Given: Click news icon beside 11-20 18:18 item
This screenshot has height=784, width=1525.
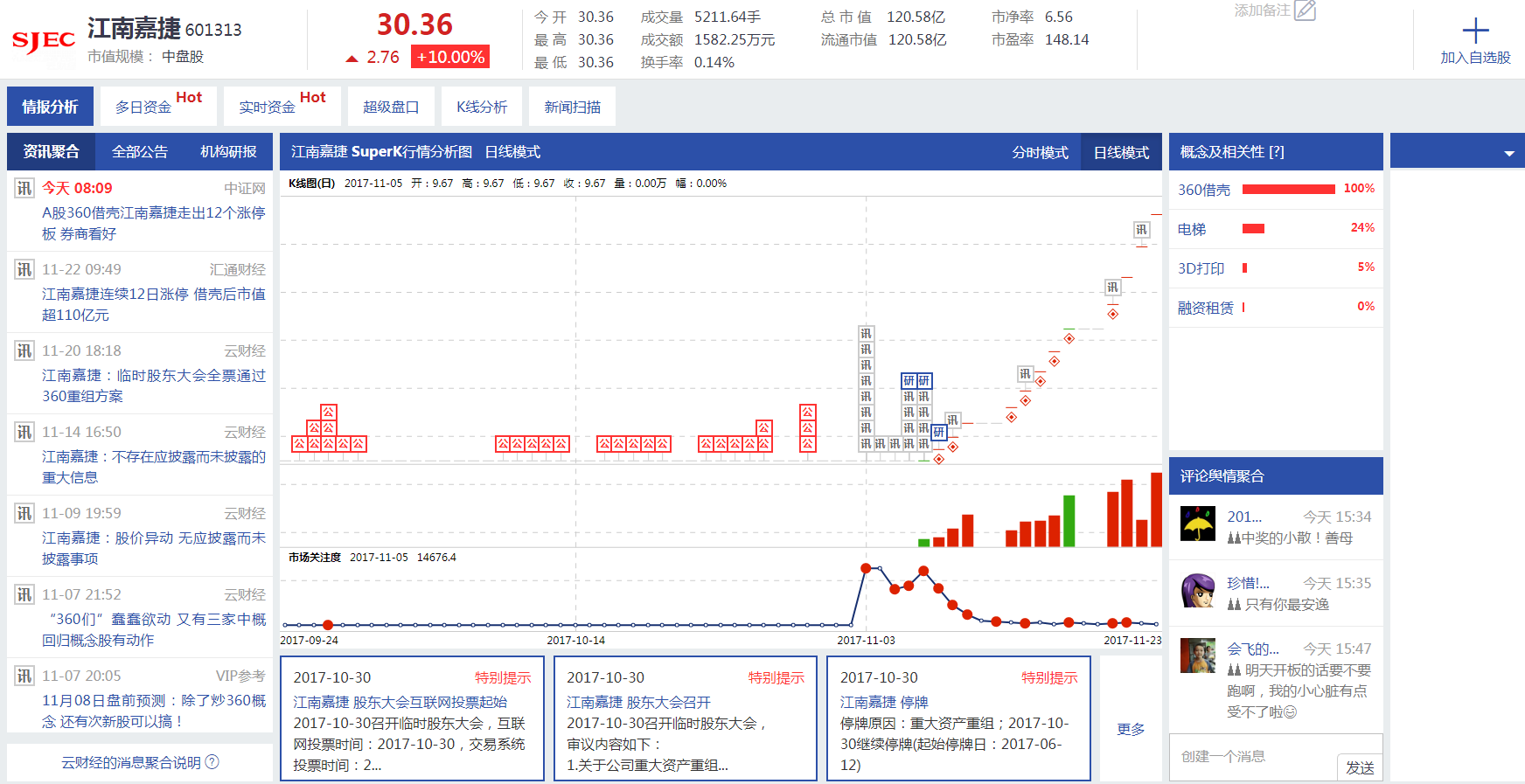Looking at the screenshot, I should pos(24,350).
